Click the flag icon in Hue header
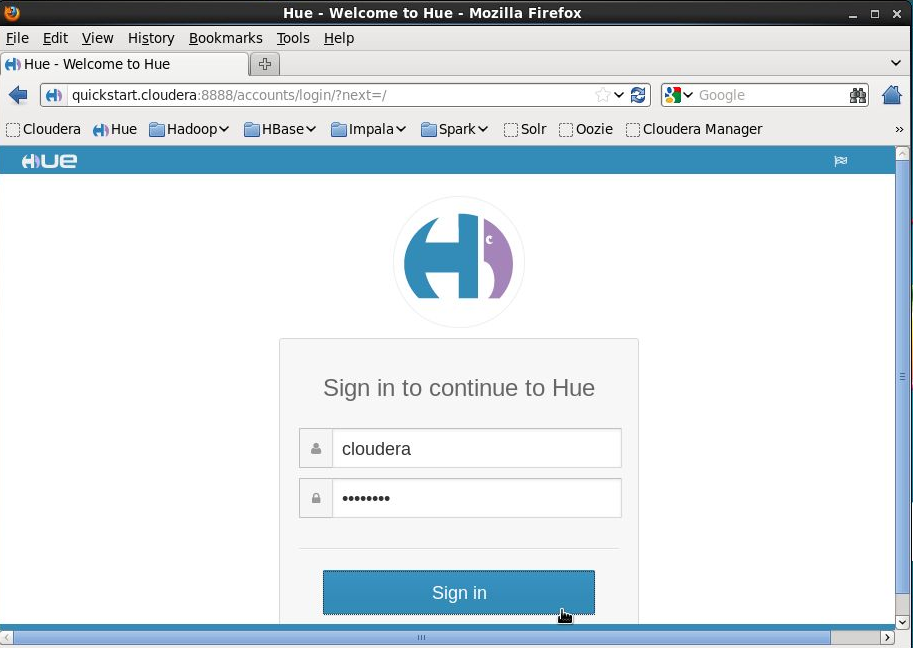Viewport: 913px width, 648px height. (x=840, y=161)
